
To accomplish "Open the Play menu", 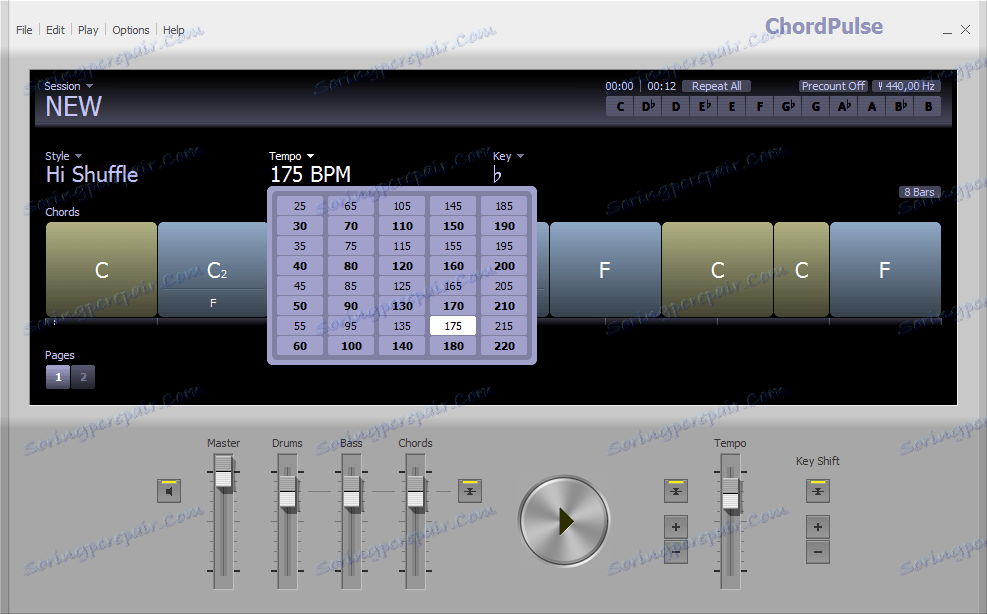I will pyautogui.click(x=88, y=30).
